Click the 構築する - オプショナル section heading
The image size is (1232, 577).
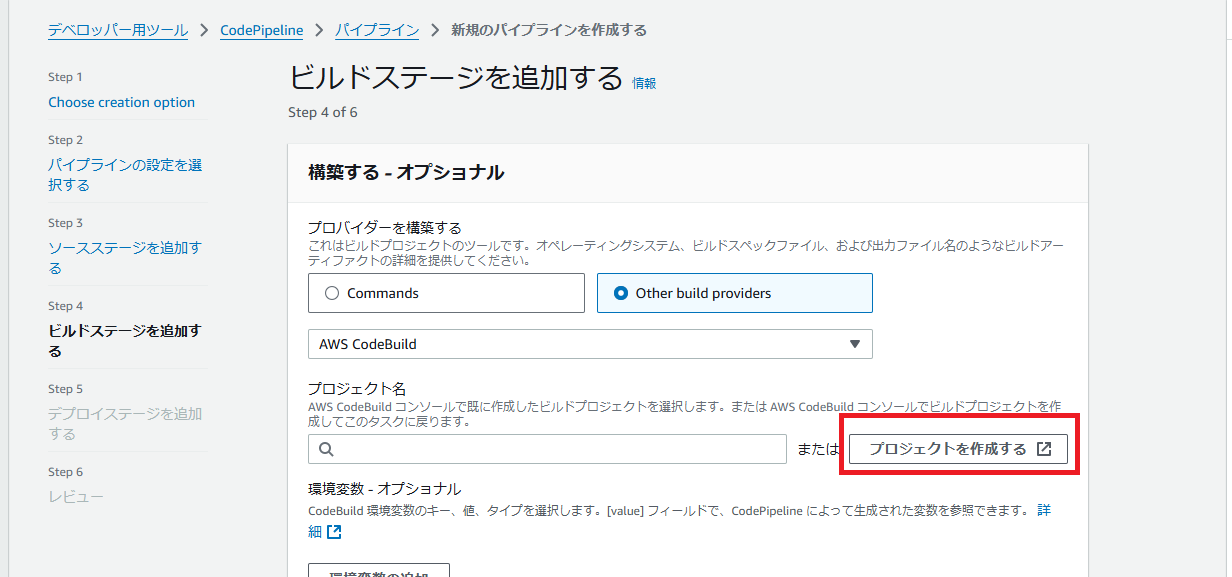[406, 173]
